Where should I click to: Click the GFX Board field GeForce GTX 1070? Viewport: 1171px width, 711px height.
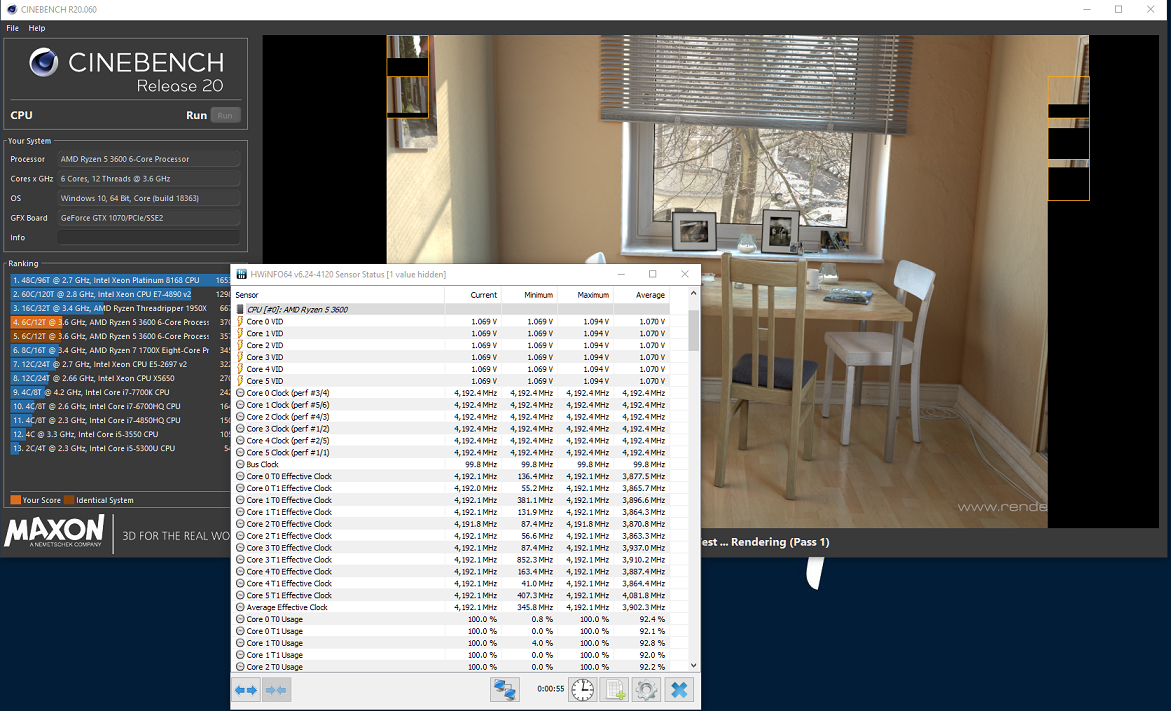point(149,218)
